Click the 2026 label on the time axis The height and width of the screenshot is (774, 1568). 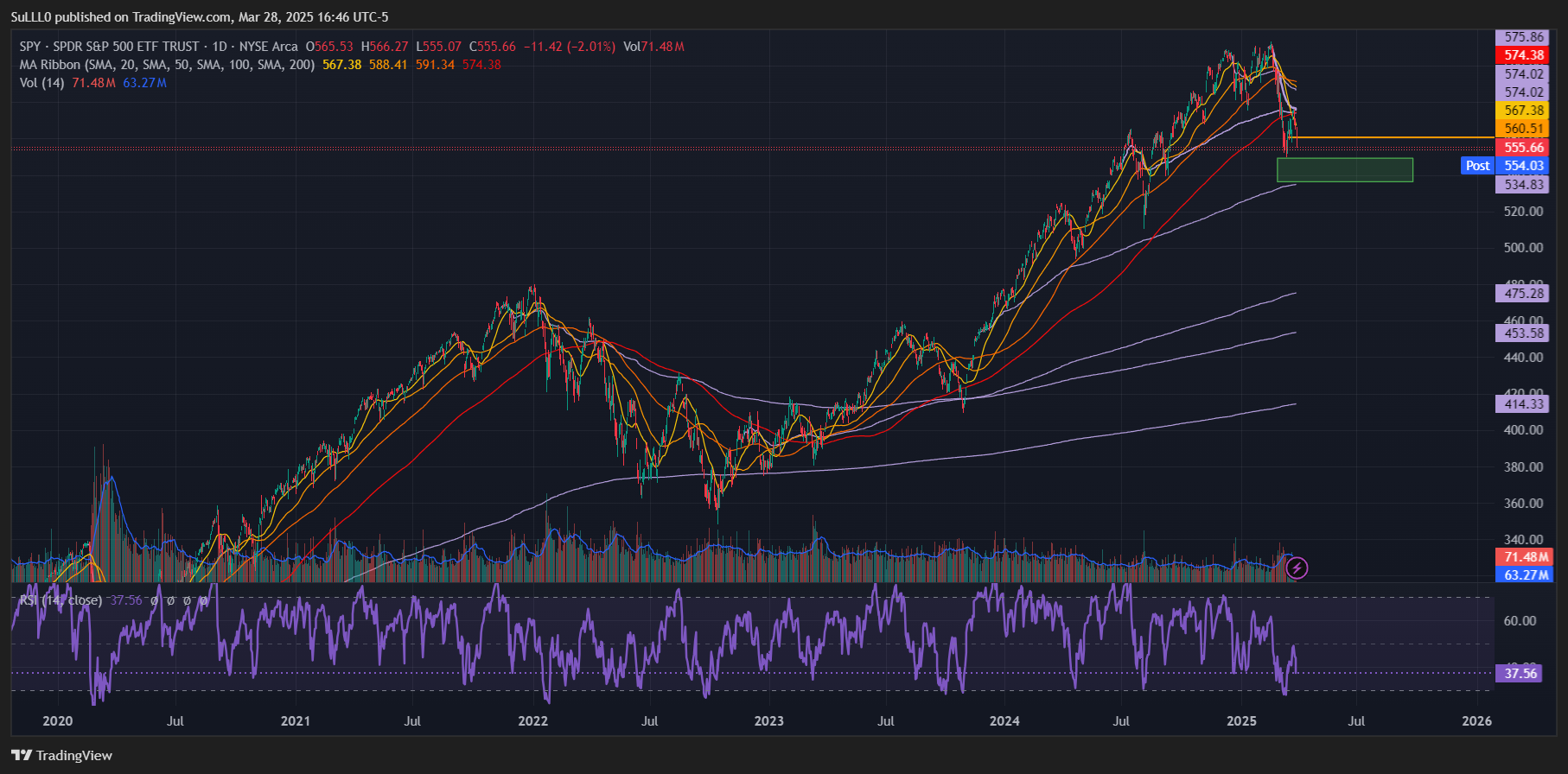[1476, 720]
